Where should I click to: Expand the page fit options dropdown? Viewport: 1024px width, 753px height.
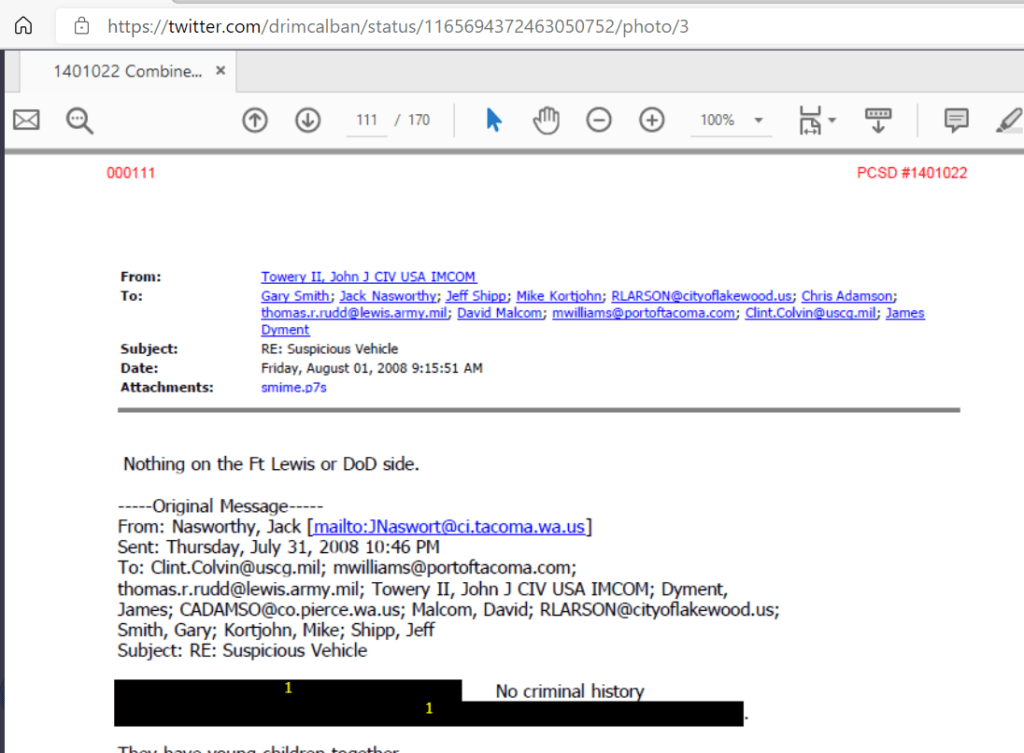816,121
